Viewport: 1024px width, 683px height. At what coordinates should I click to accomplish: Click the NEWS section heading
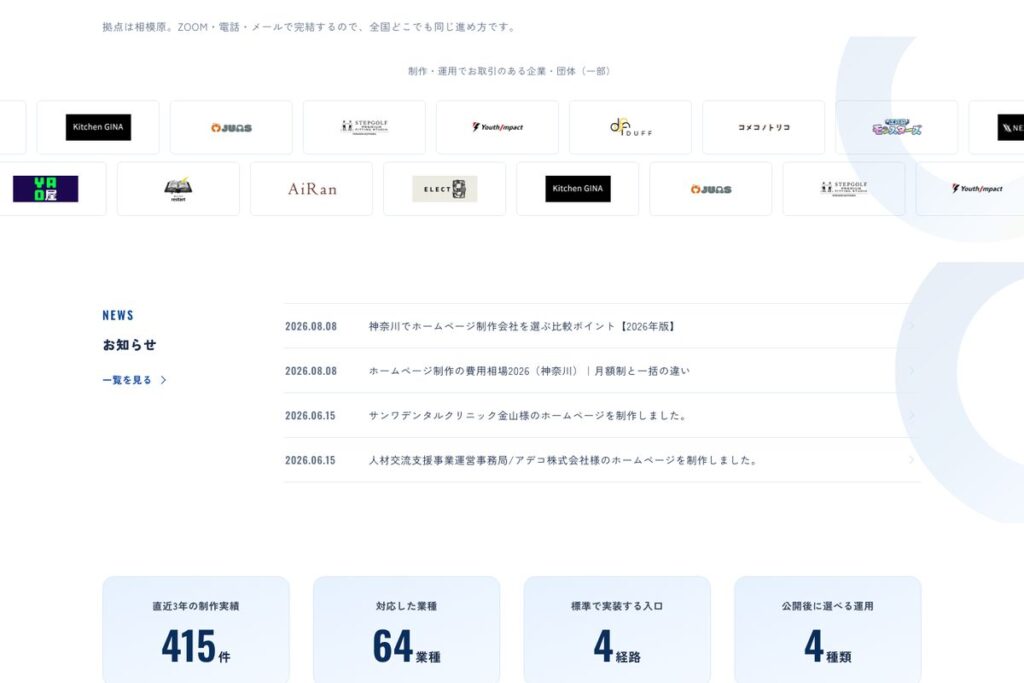pyautogui.click(x=118, y=315)
